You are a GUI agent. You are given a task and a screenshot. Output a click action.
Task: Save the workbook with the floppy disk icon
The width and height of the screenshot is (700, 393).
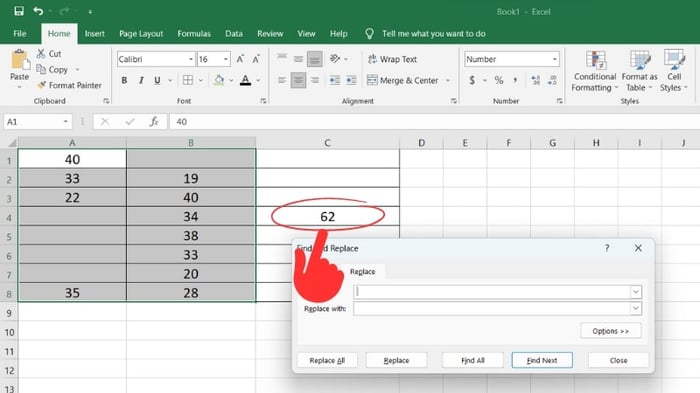pyautogui.click(x=19, y=11)
